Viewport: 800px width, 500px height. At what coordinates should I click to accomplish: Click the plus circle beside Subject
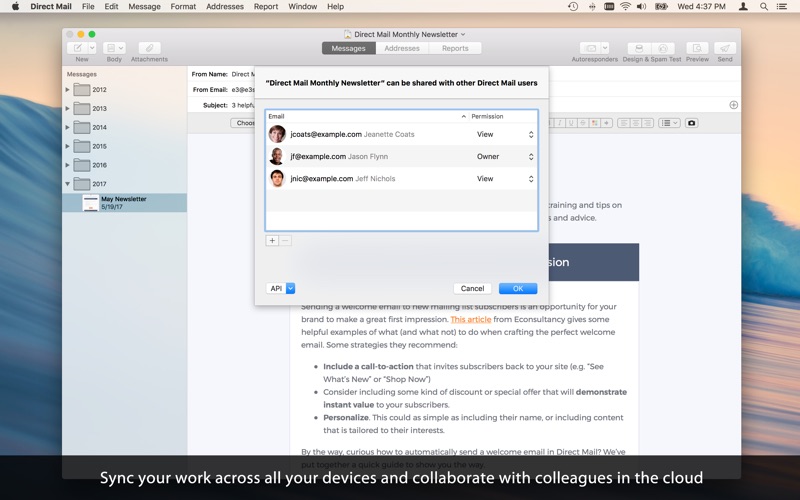pyautogui.click(x=734, y=105)
